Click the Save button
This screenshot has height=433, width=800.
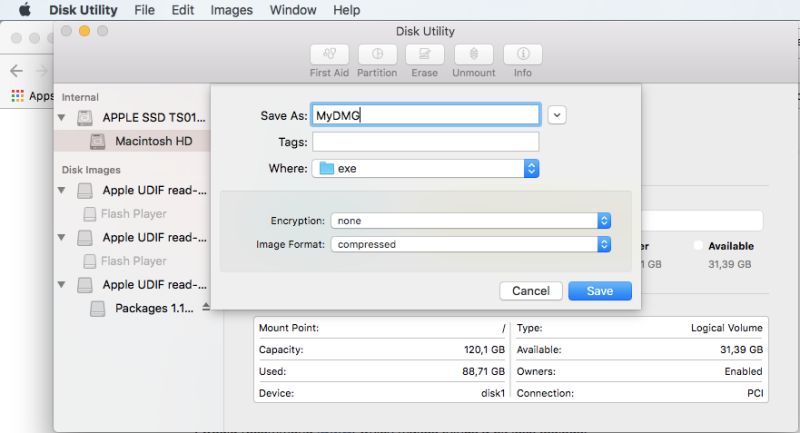coord(600,291)
